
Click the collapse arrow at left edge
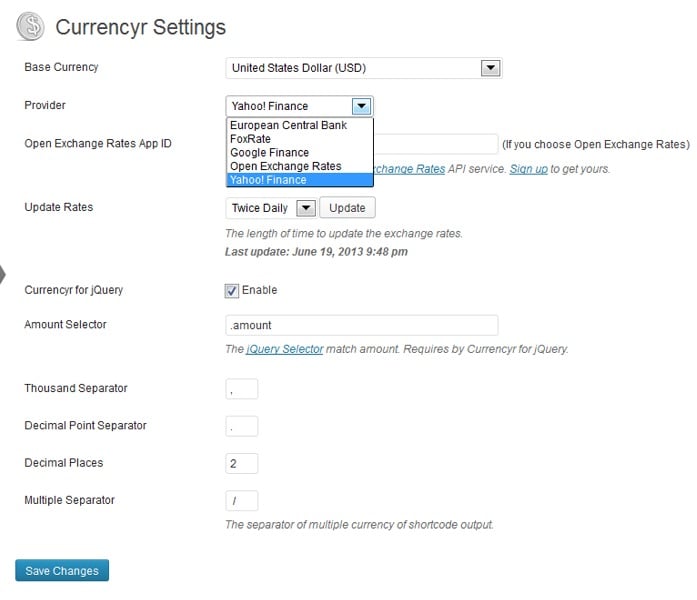click(x=2, y=274)
